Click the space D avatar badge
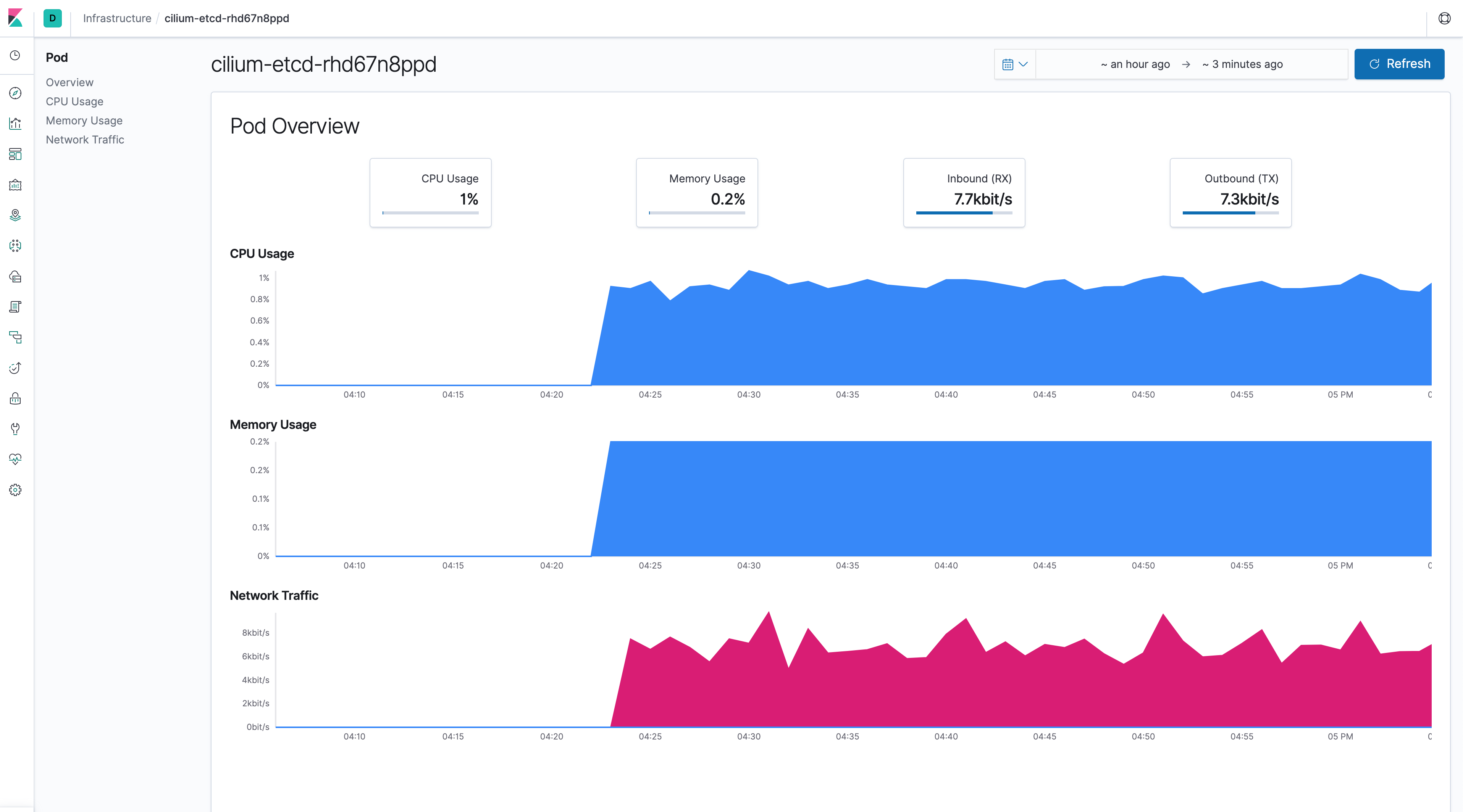1463x812 pixels. (52, 18)
